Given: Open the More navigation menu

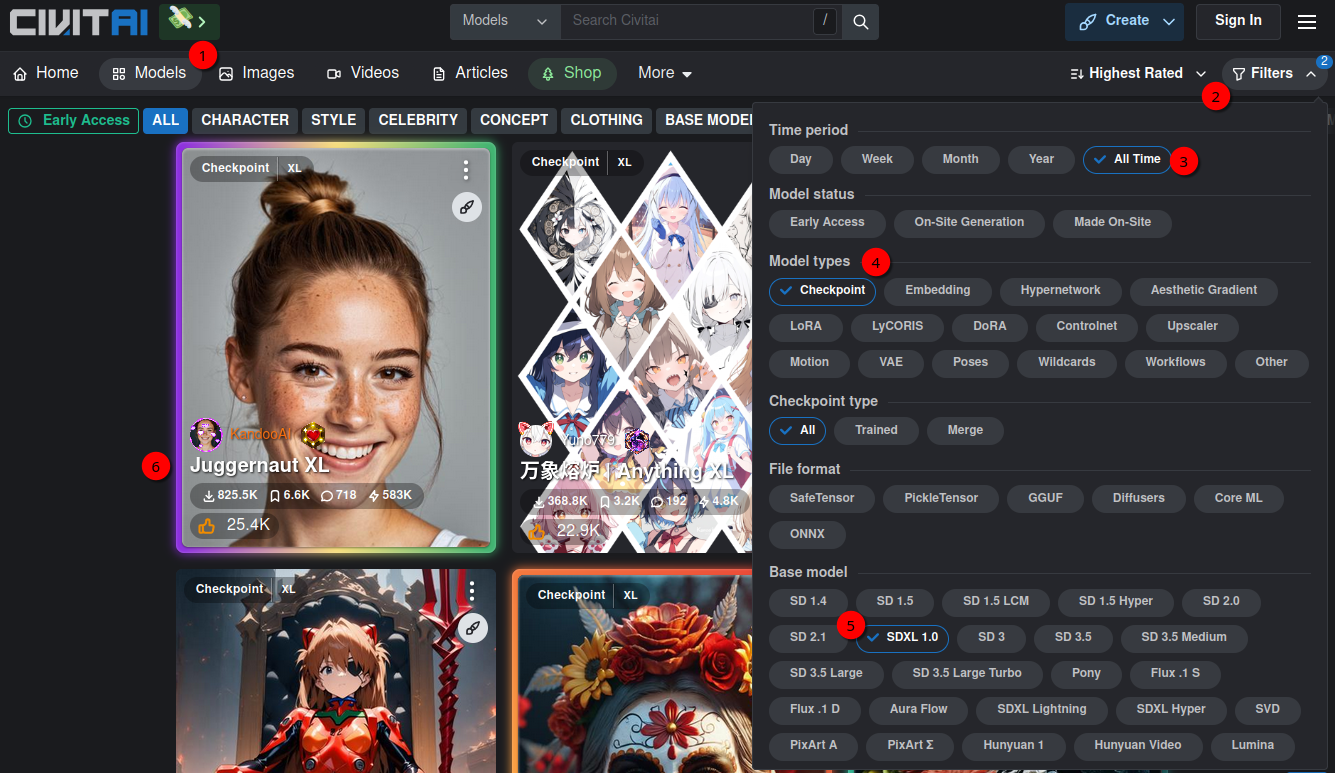Looking at the screenshot, I should tap(665, 73).
